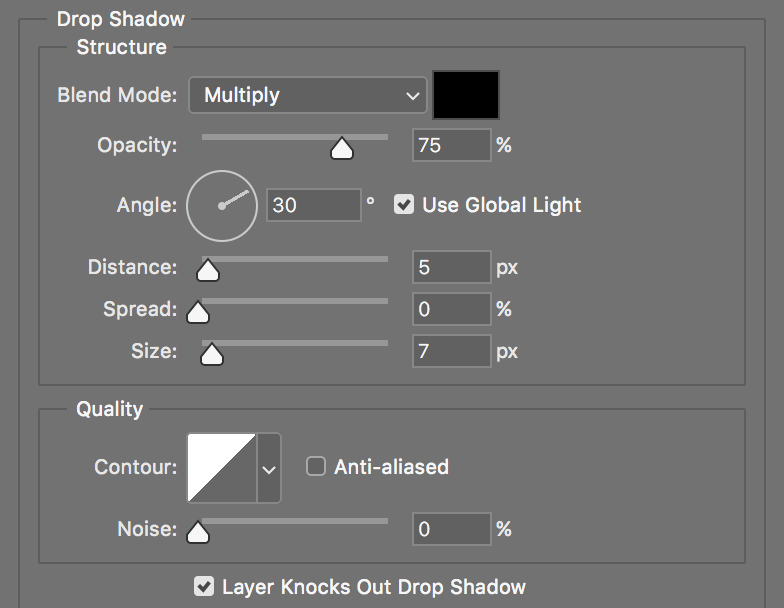Click the Spread percentage input field
784x608 pixels.
pos(451,309)
